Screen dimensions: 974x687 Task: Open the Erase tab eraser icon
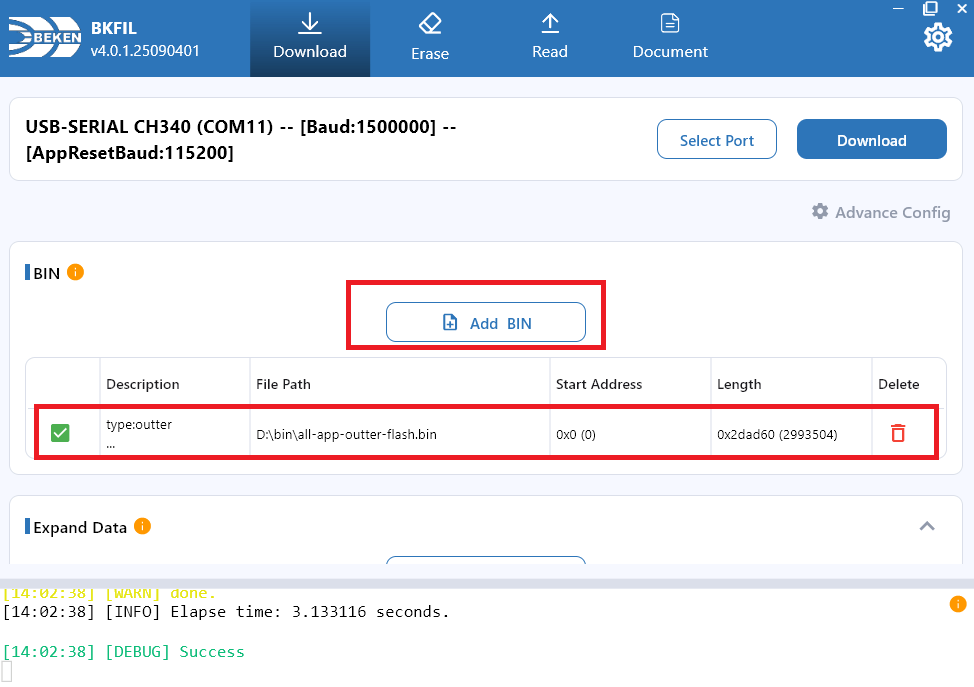coord(430,23)
